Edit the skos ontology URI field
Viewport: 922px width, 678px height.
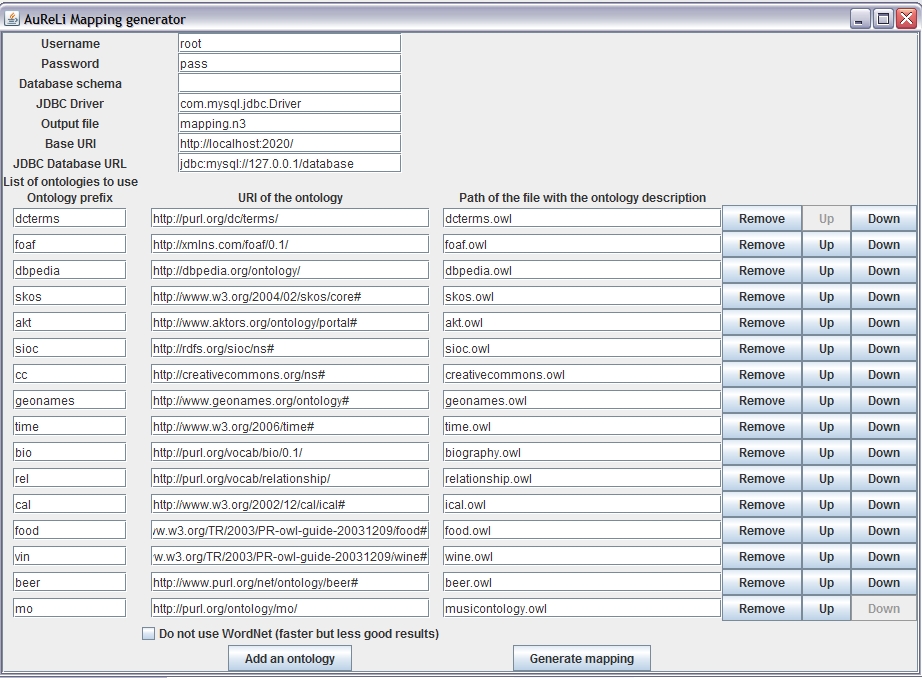pos(289,297)
